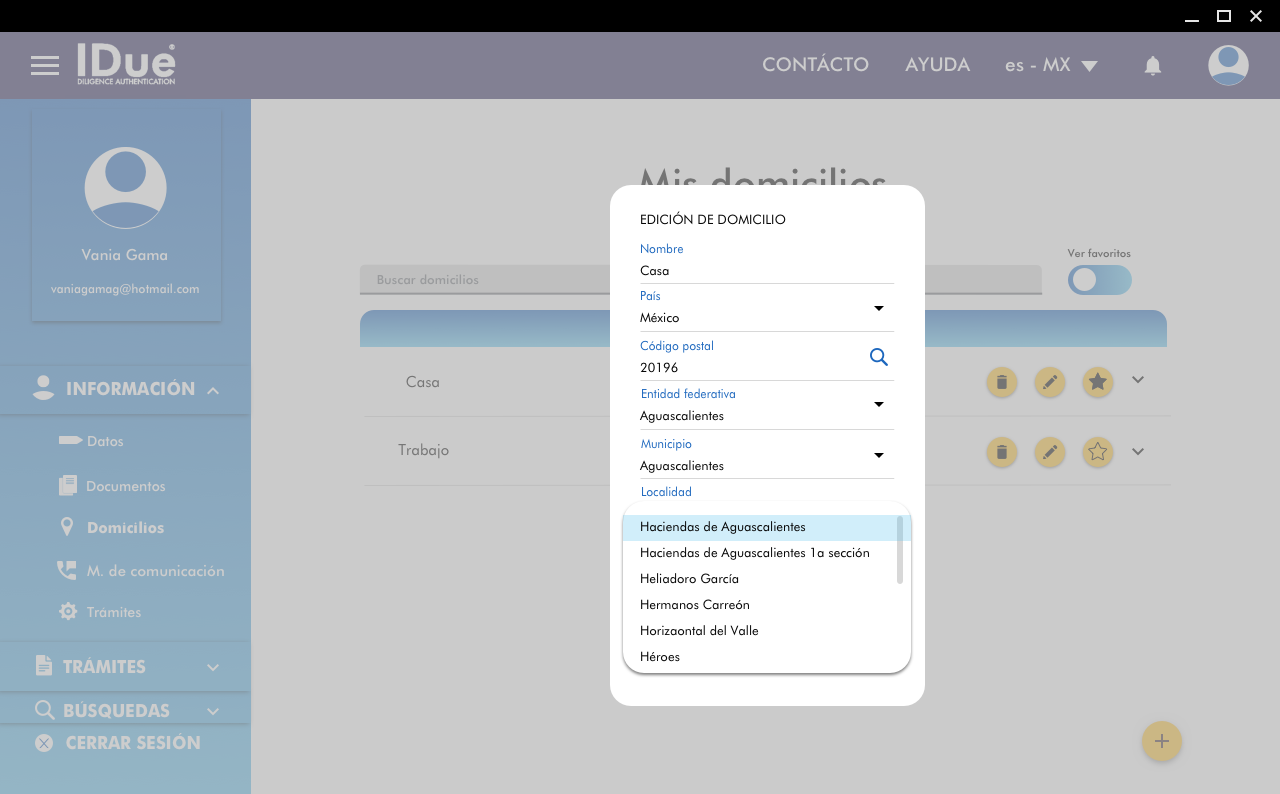Open the hamburger menu icon
The image size is (1280, 794).
click(45, 66)
